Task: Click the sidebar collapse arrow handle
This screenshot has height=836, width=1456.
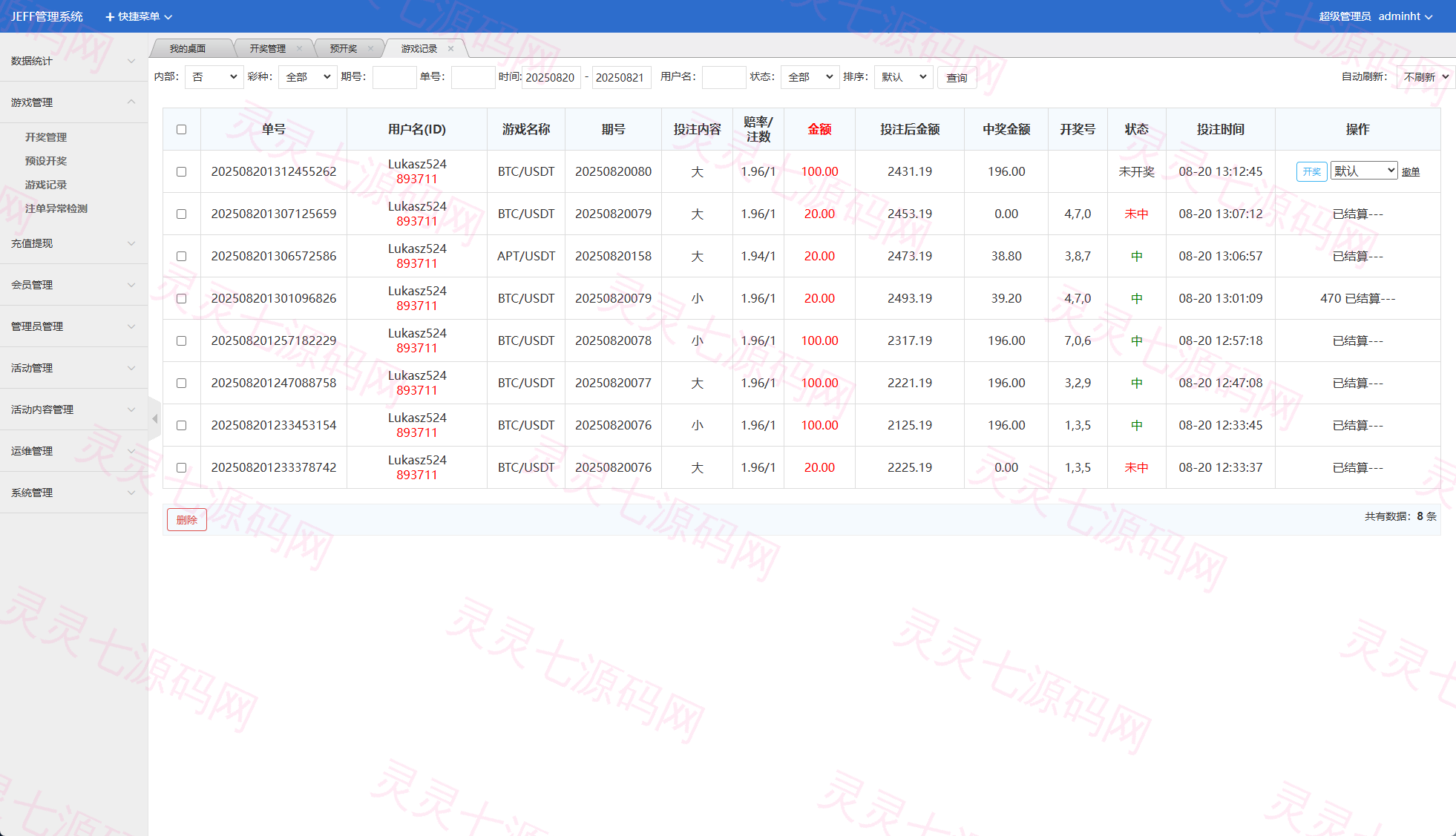Action: click(x=154, y=419)
